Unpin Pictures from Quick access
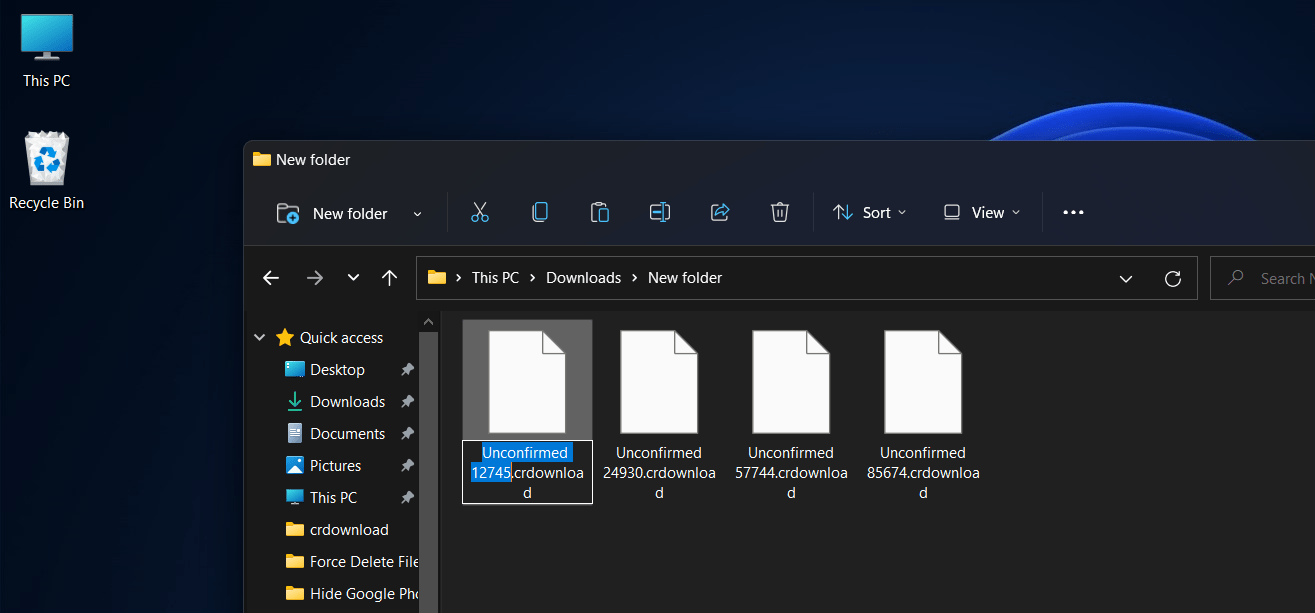 pyautogui.click(x=407, y=465)
